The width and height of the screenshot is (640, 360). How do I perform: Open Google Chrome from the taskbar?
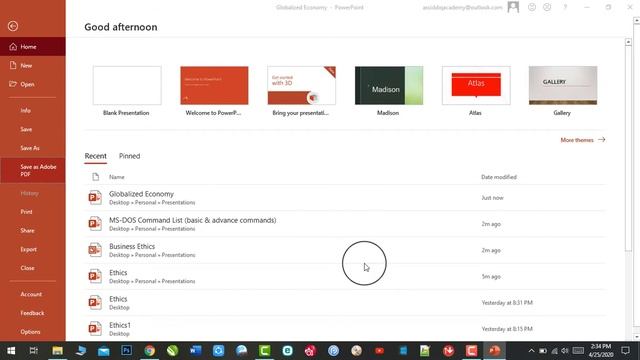tap(149, 351)
